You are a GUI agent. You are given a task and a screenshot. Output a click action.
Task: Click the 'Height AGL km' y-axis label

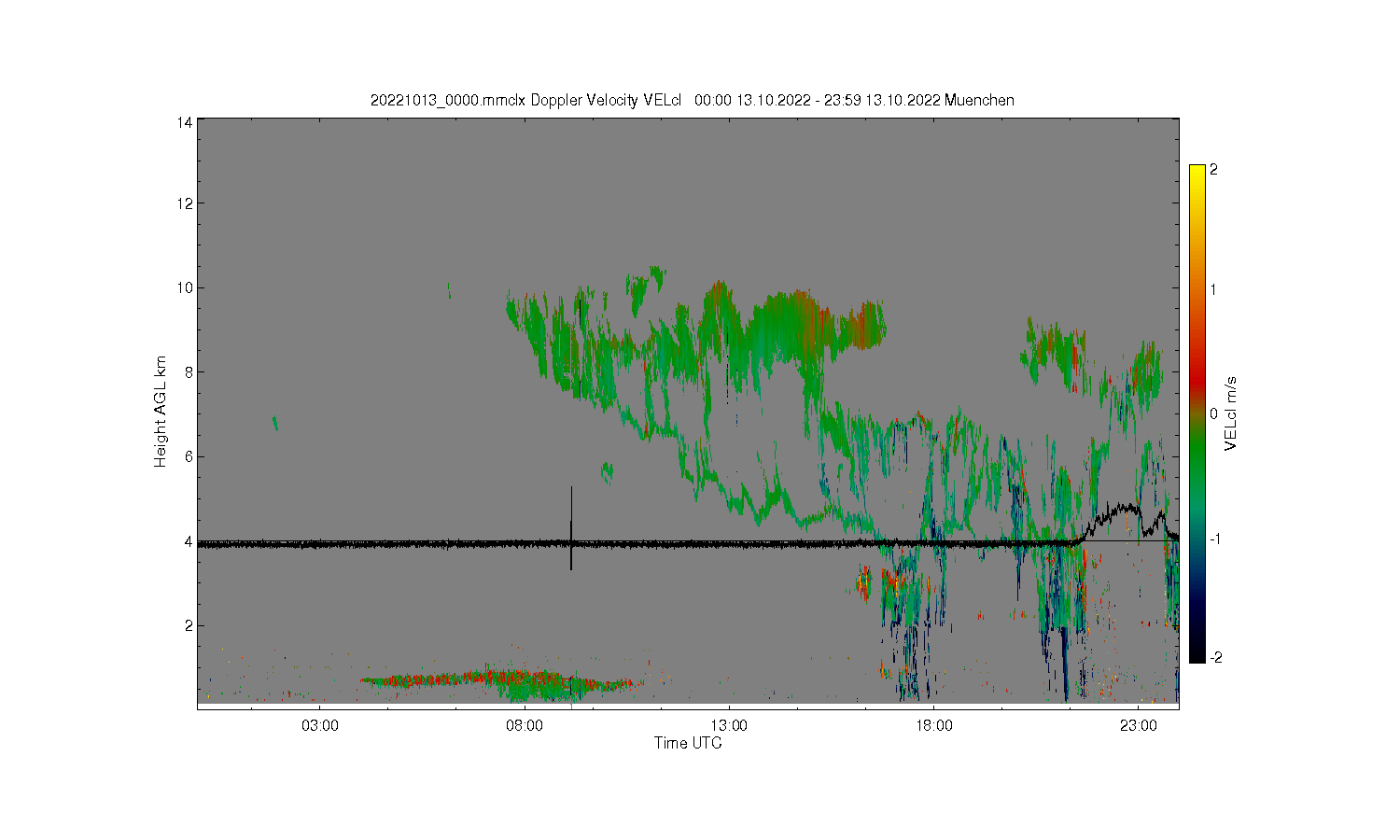[161, 412]
